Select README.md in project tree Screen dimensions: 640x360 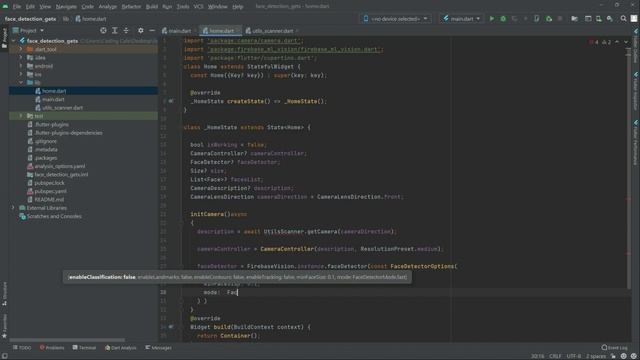(49, 200)
